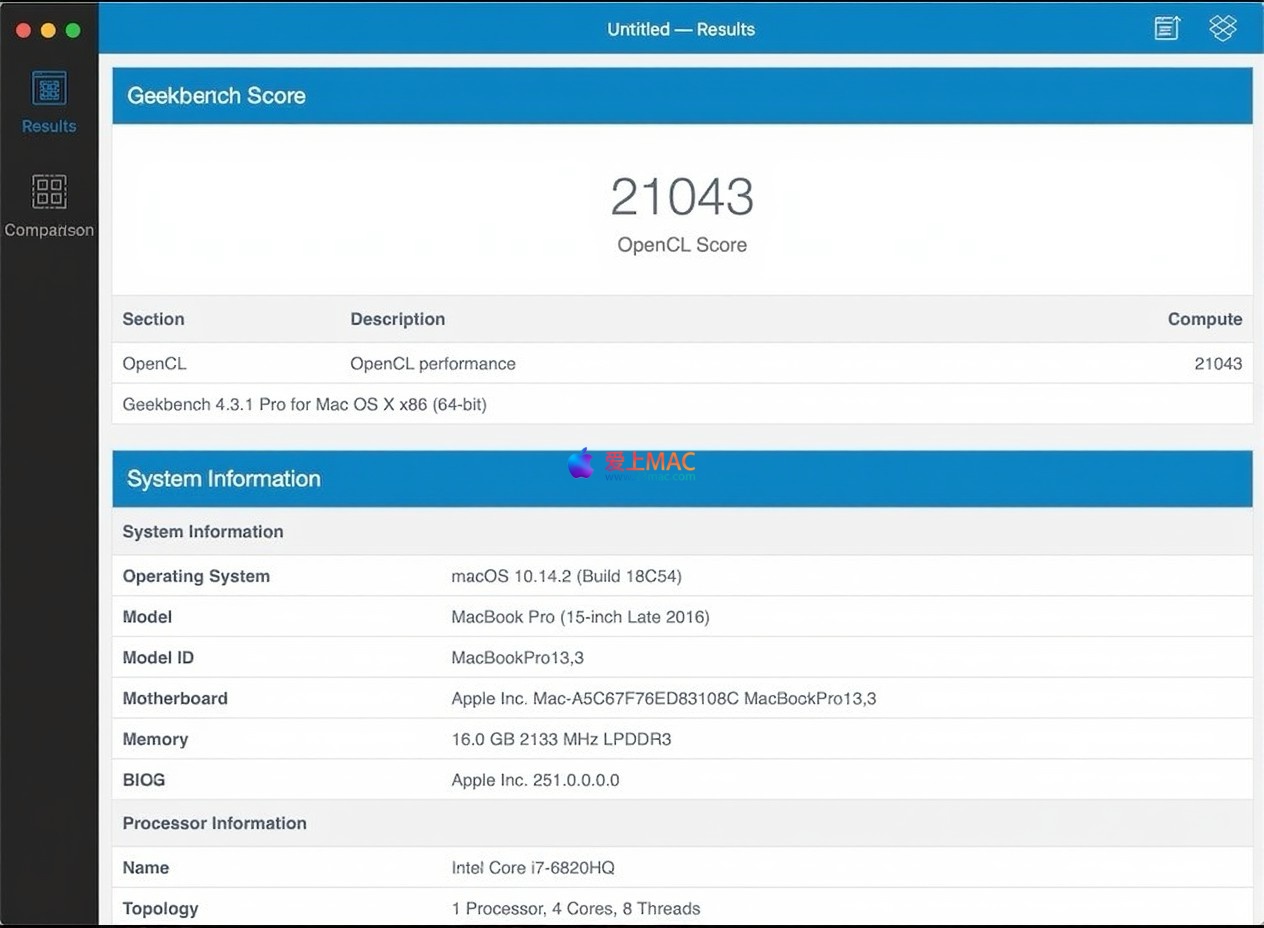1264x928 pixels.
Task: Click the Intel Core i7-6820HQ processor name
Action: click(532, 868)
